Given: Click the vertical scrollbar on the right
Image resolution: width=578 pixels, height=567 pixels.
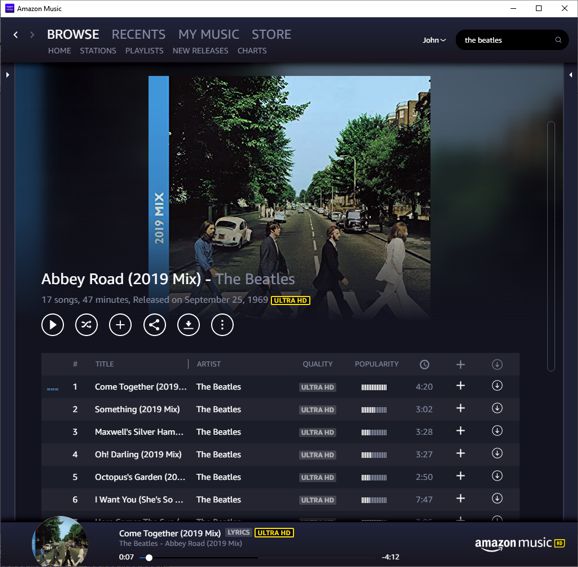Looking at the screenshot, I should [x=551, y=246].
